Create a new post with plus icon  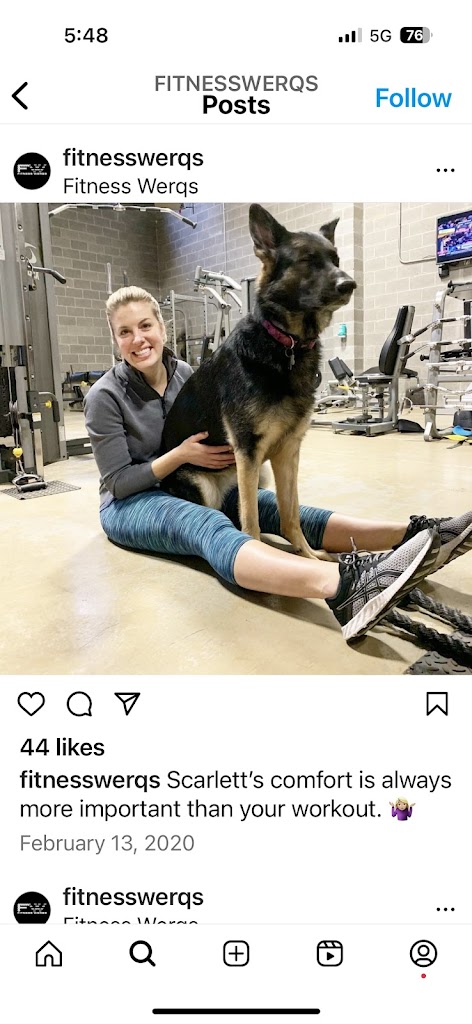[236, 954]
